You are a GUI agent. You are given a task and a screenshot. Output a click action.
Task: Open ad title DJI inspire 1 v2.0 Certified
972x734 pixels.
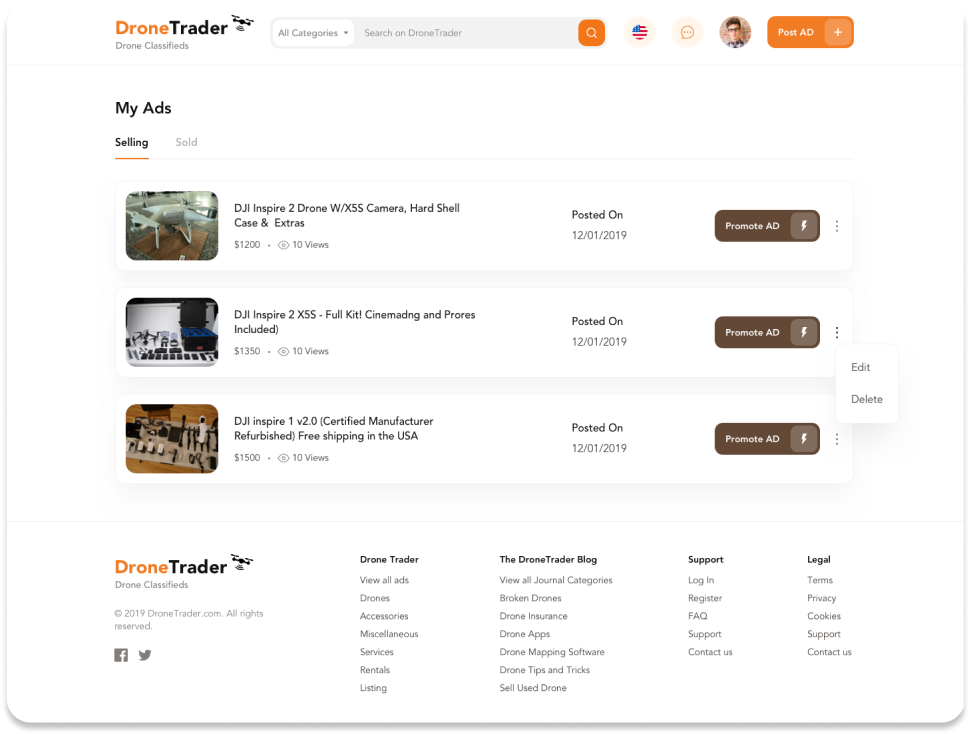tap(334, 429)
